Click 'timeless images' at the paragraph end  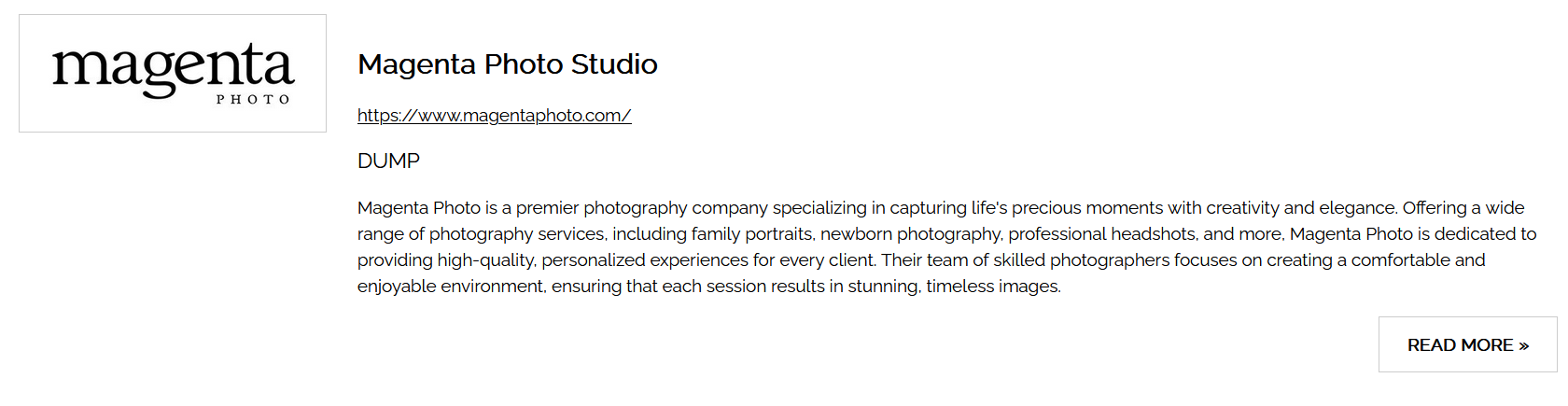pos(992,287)
